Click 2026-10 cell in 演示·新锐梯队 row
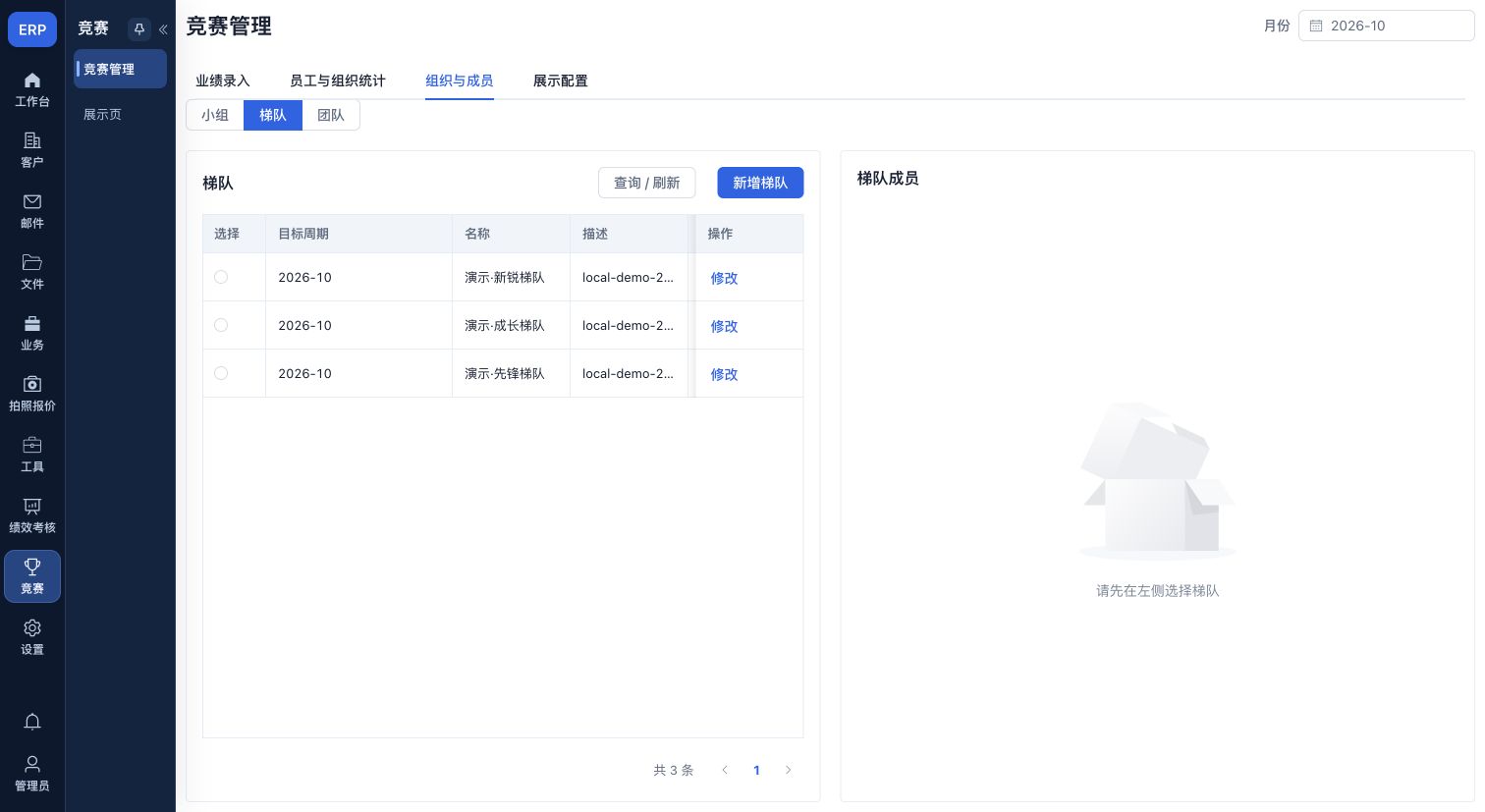This screenshot has width=1485, height=812. pos(358,277)
